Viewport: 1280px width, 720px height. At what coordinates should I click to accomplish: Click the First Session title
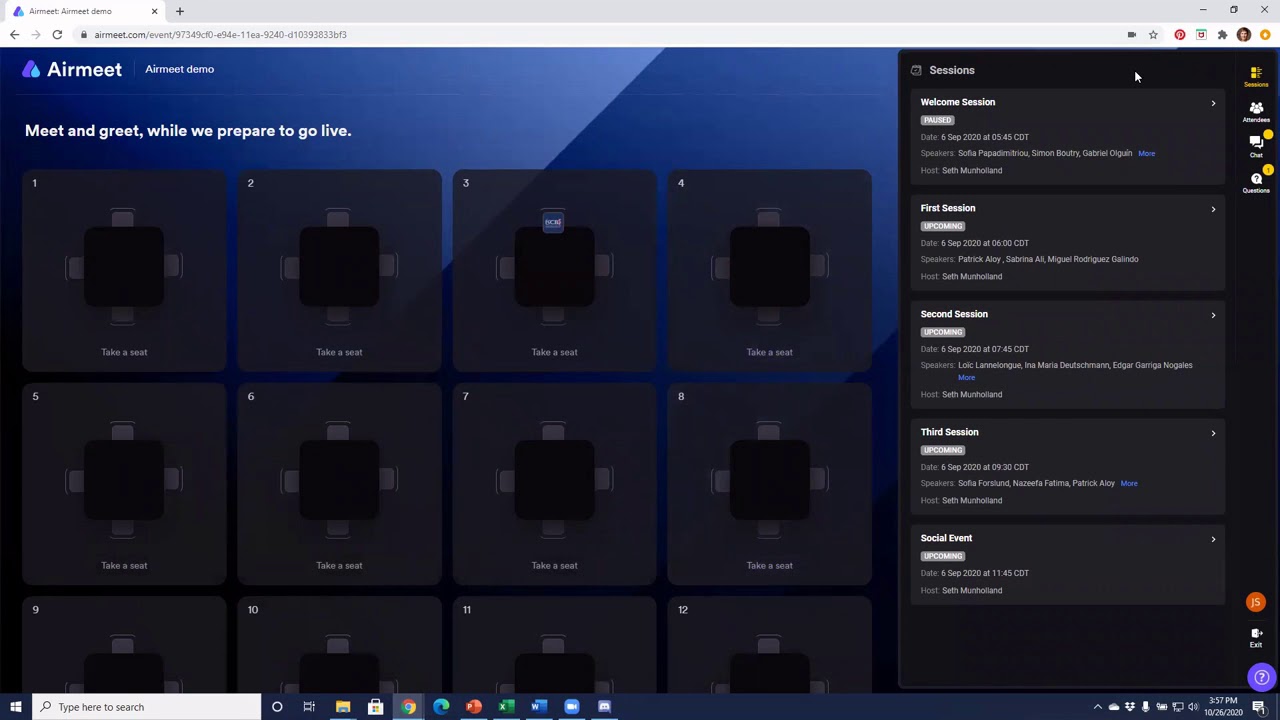click(x=948, y=208)
